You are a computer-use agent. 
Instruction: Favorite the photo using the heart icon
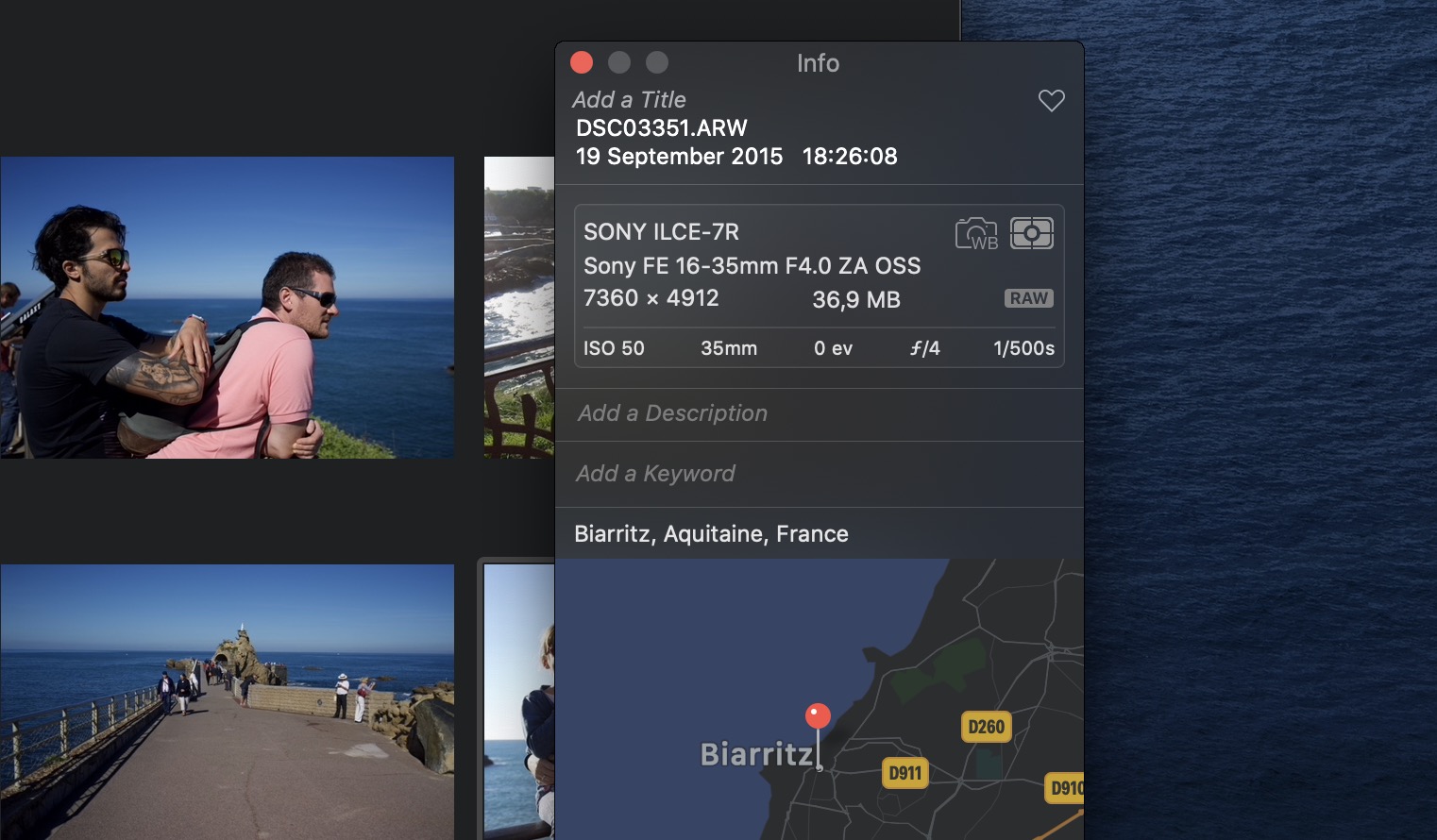click(1051, 99)
